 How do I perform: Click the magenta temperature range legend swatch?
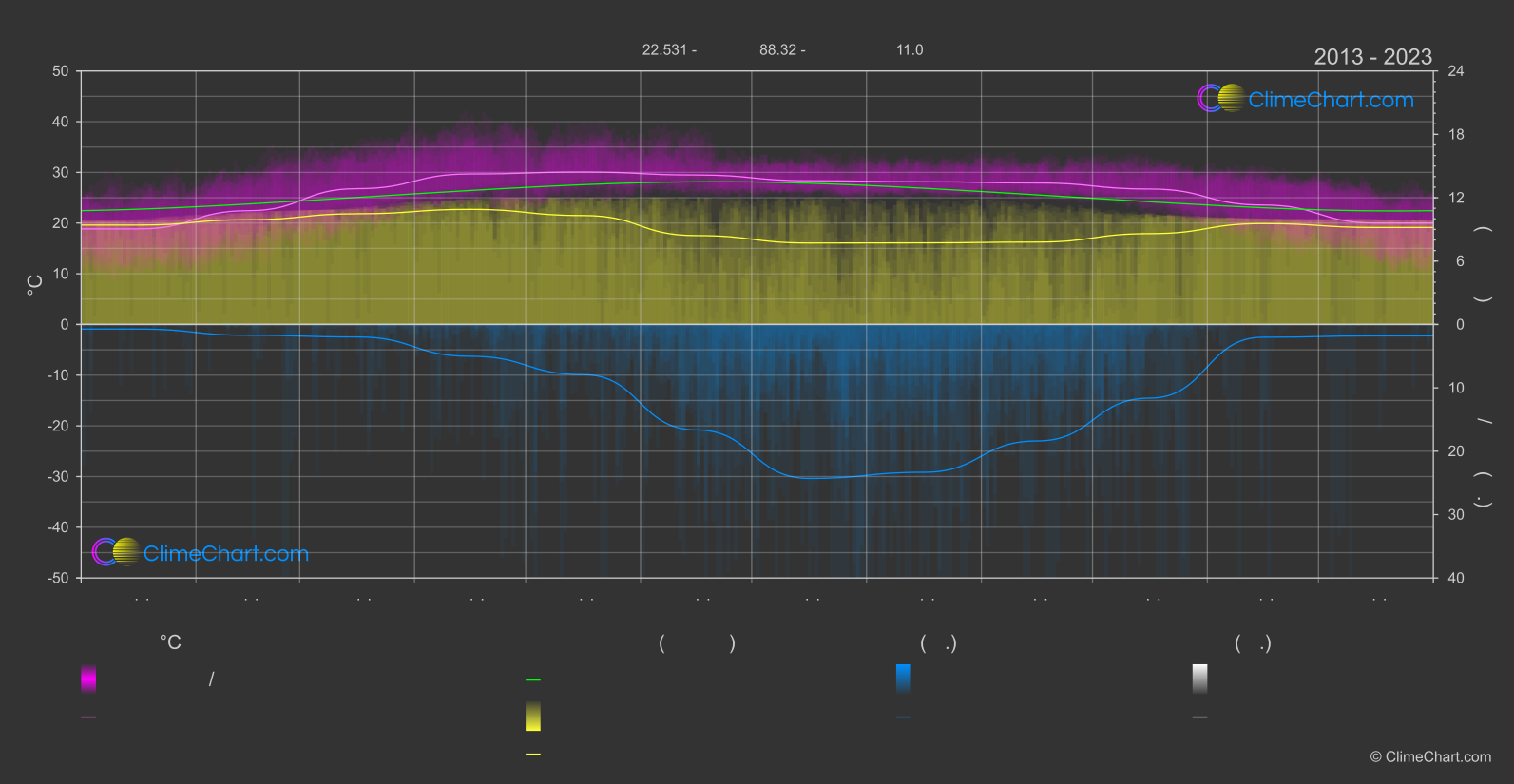pyautogui.click(x=88, y=679)
